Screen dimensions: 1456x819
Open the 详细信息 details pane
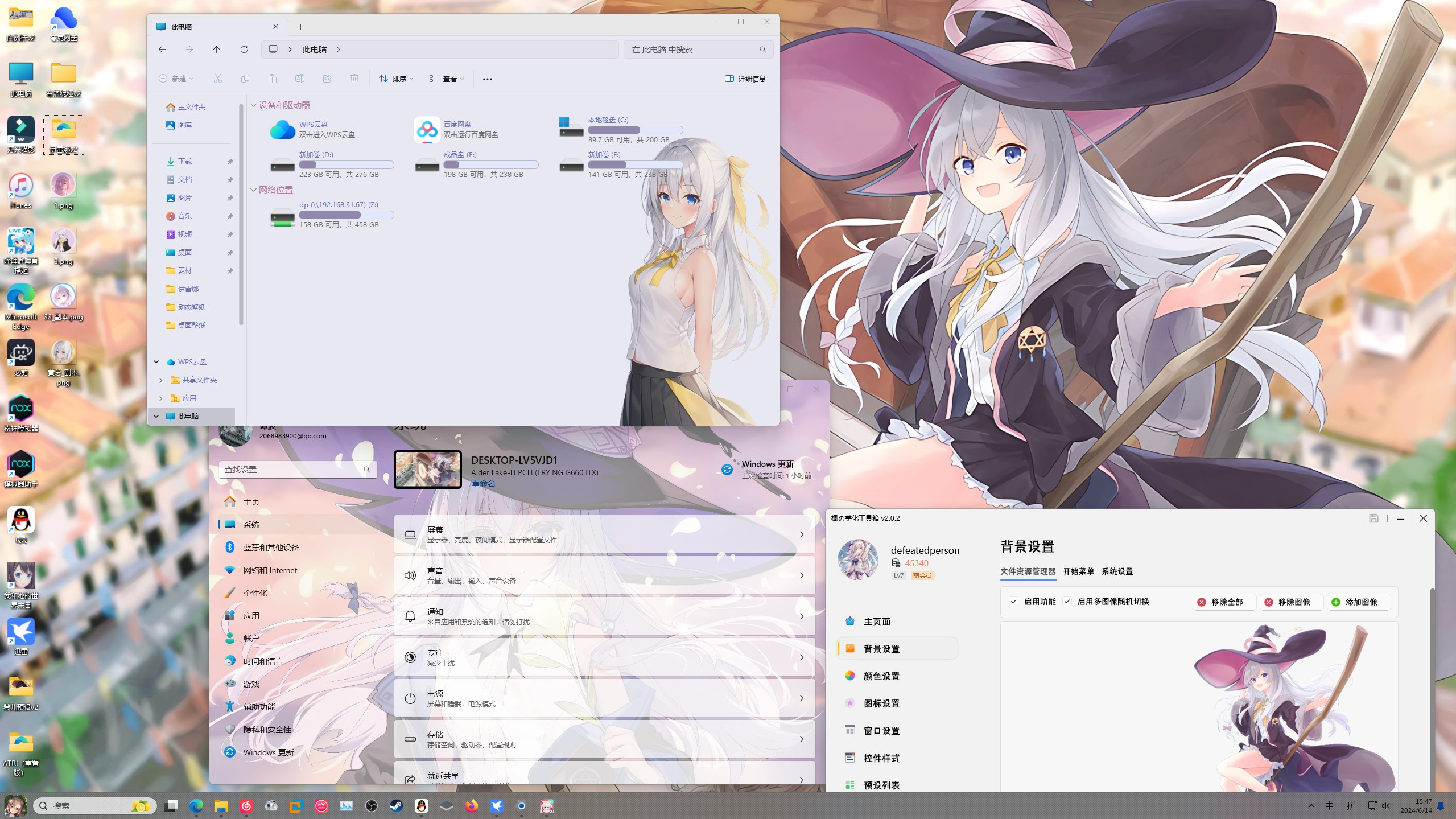coord(745,79)
